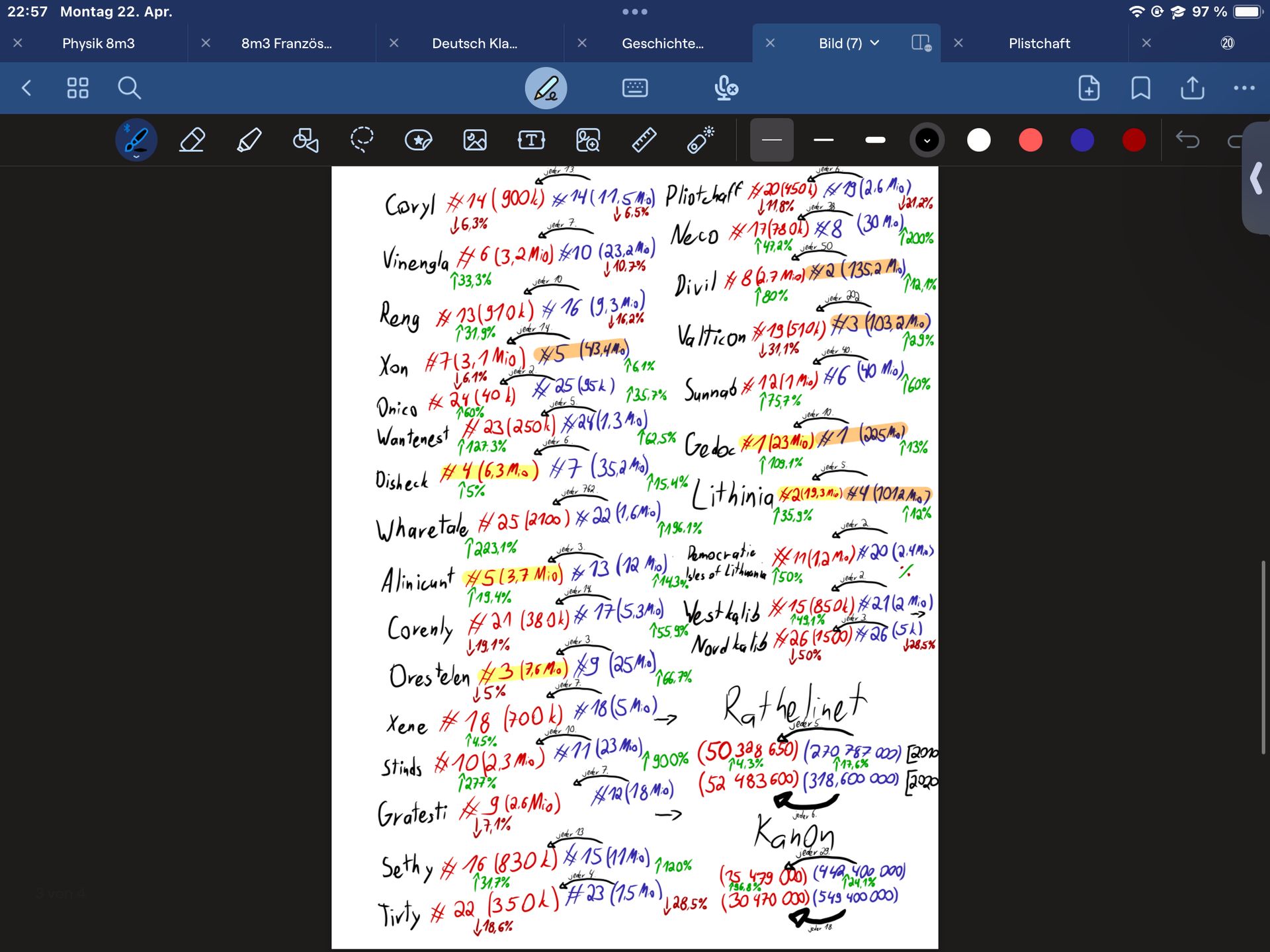Screen dimensions: 1270x952
Task: Select the Ruler tool
Action: (x=644, y=140)
